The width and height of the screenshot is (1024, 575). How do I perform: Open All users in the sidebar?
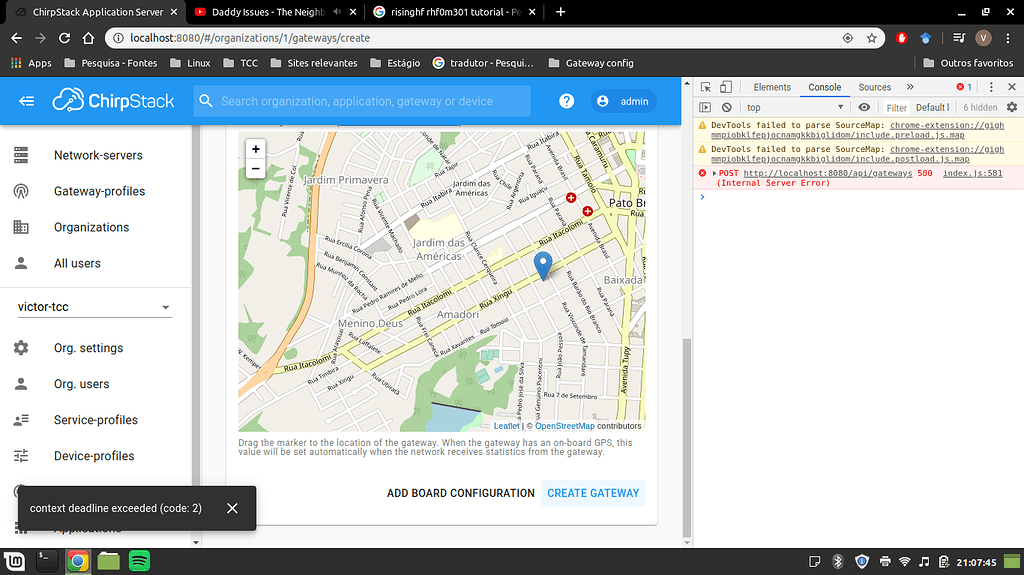(77, 263)
